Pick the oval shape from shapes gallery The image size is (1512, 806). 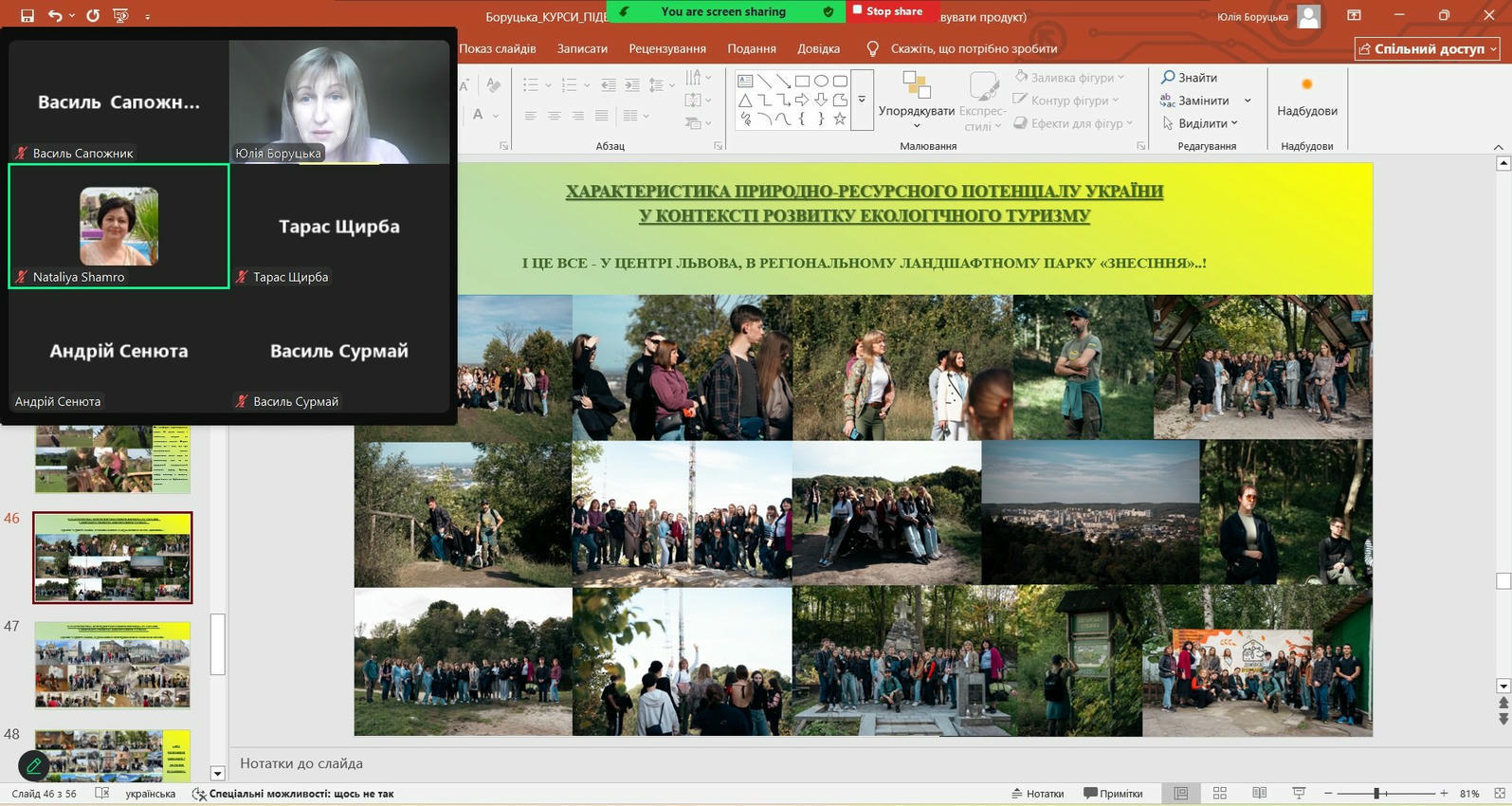[x=821, y=82]
